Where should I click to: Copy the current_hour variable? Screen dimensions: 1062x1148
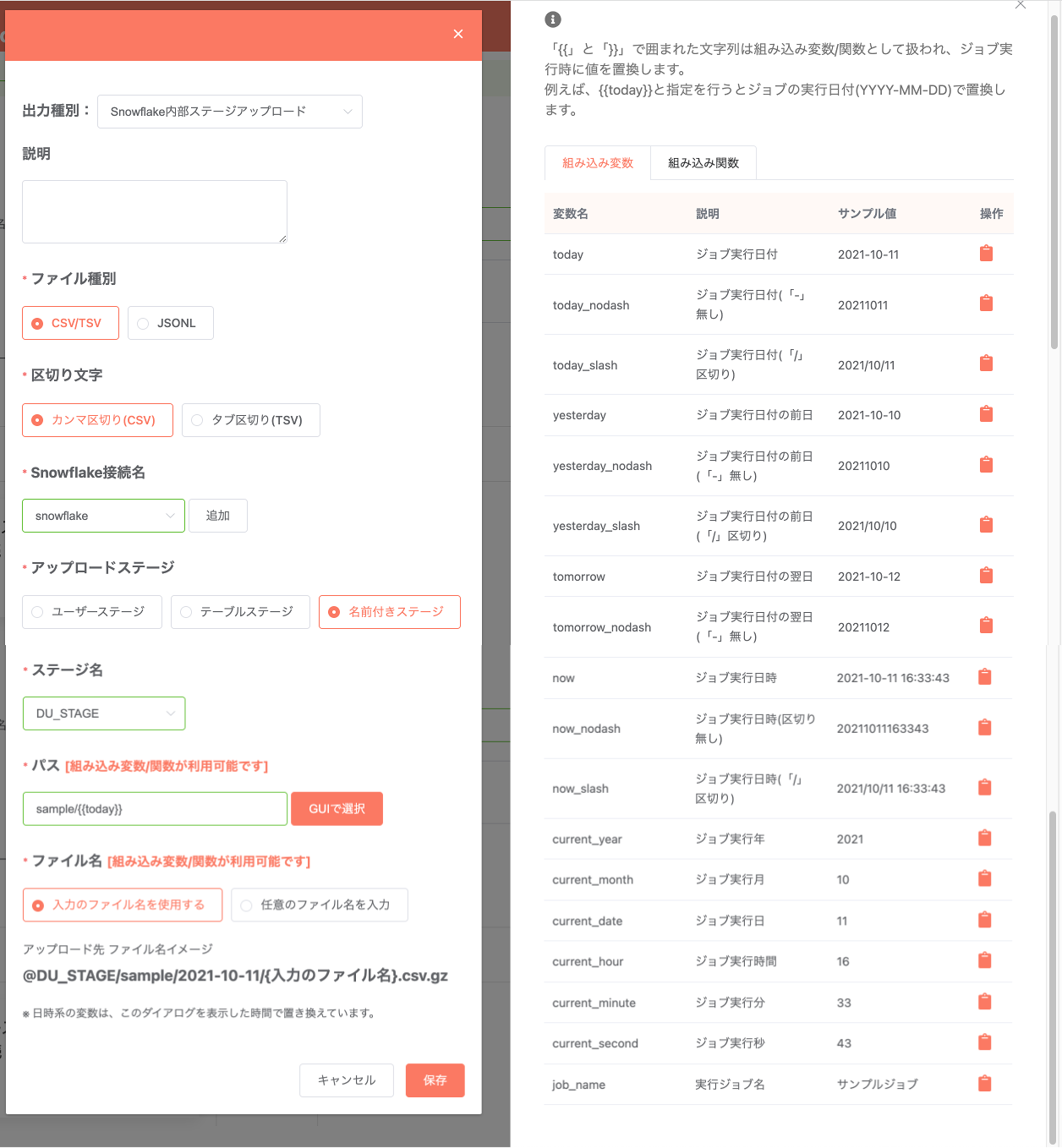985,960
